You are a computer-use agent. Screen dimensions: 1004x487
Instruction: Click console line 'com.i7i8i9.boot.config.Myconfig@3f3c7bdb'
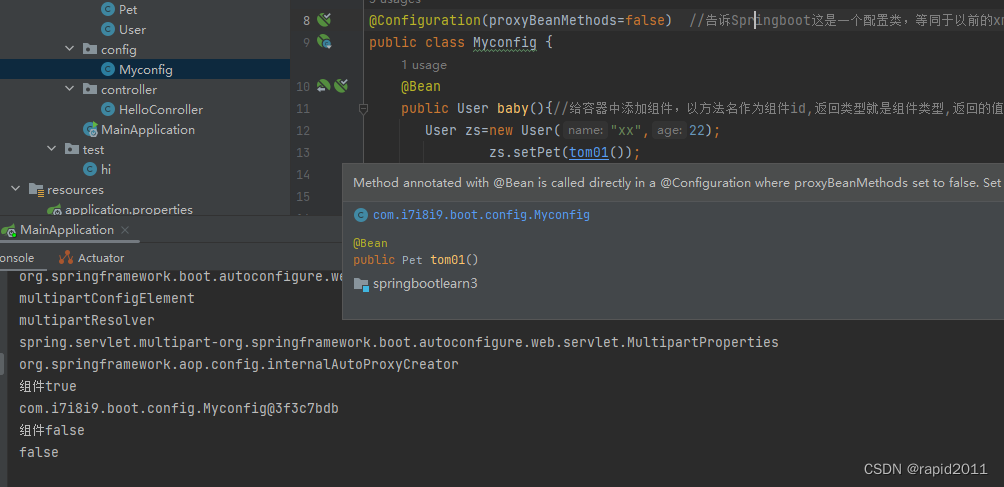(x=179, y=408)
